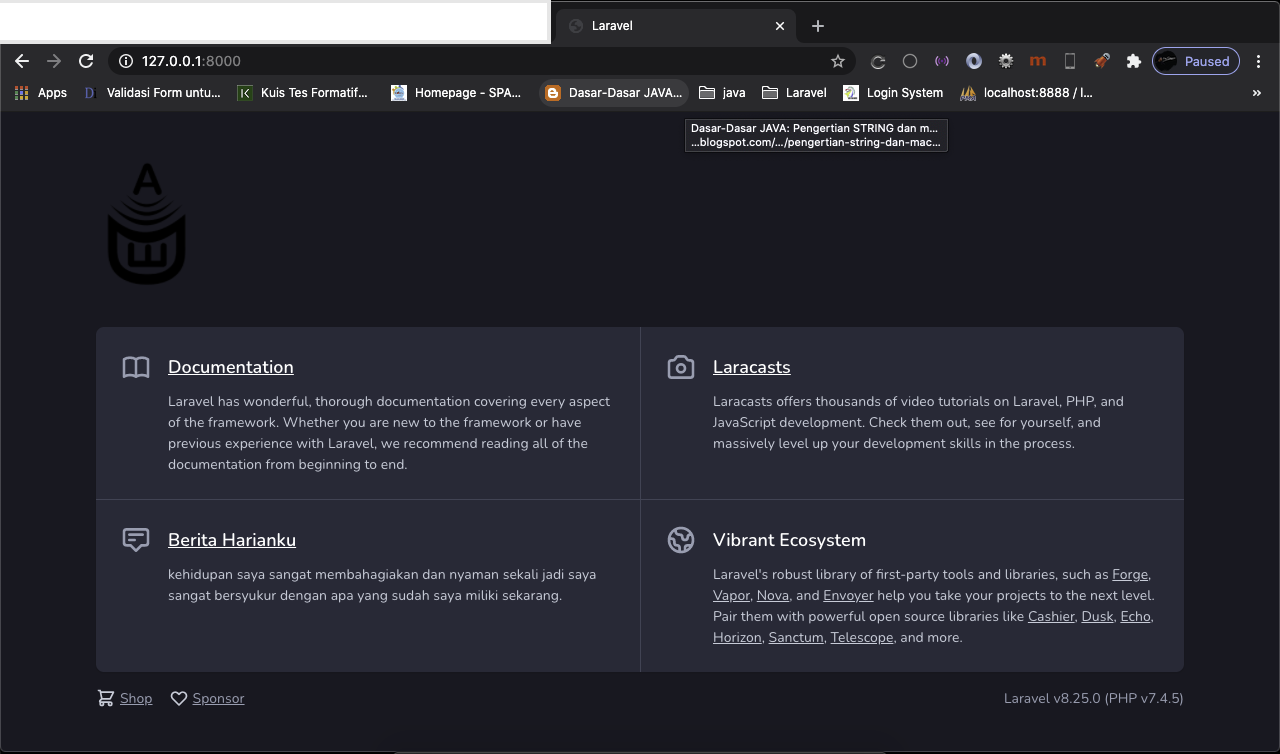Expand the Laravel bookmarks folder
This screenshot has width=1280, height=754.
tap(794, 93)
